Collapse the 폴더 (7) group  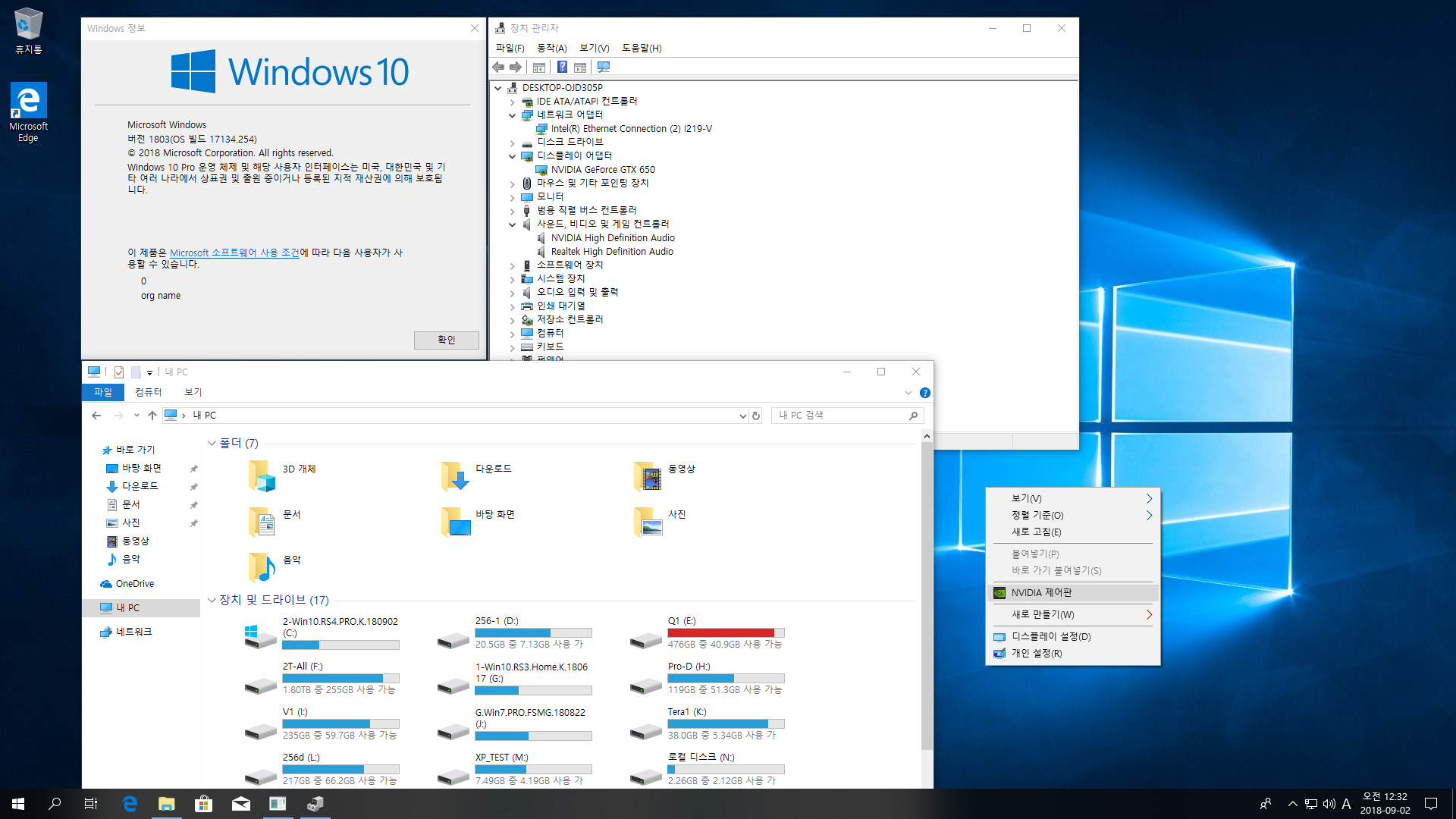[212, 443]
